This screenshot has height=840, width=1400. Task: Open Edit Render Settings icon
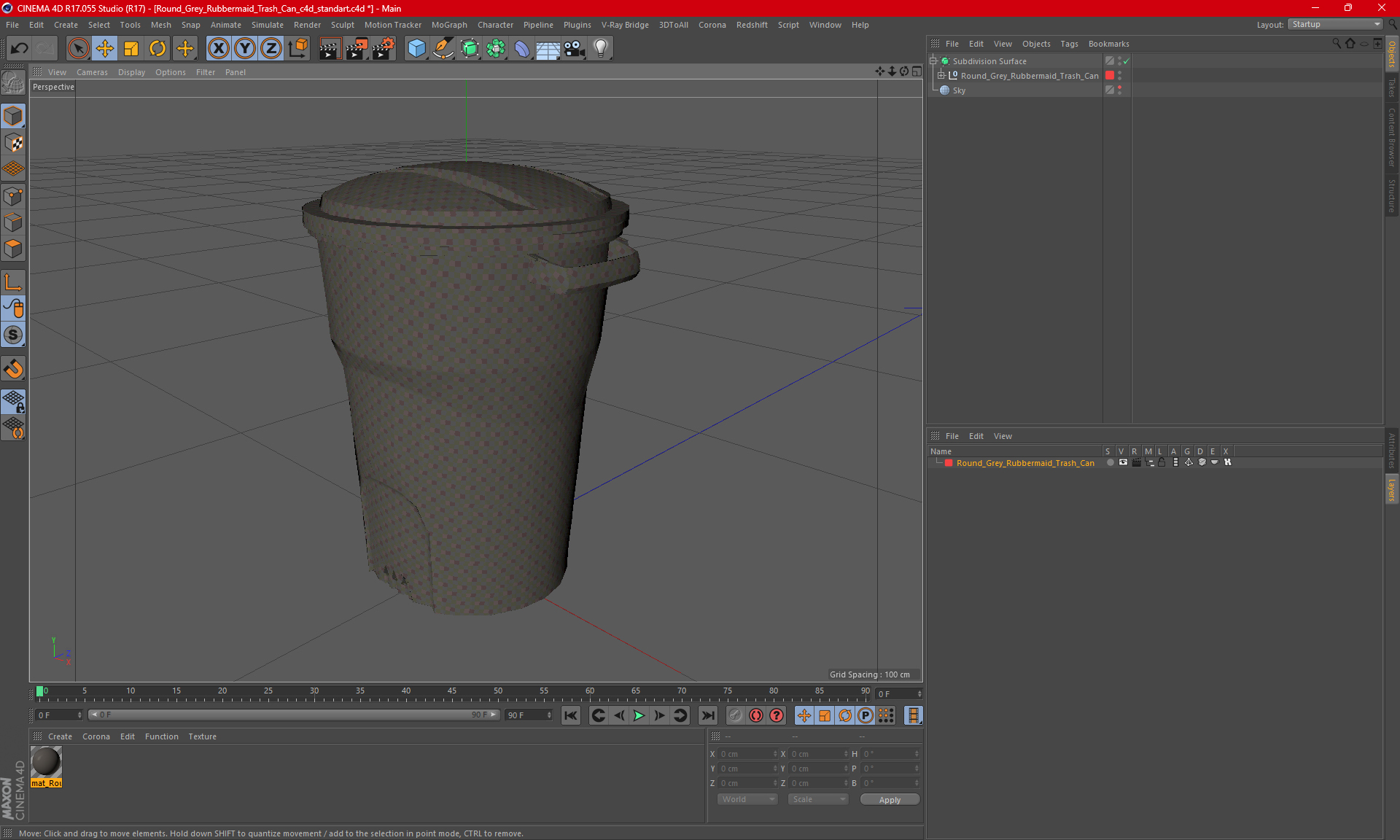[x=384, y=49]
